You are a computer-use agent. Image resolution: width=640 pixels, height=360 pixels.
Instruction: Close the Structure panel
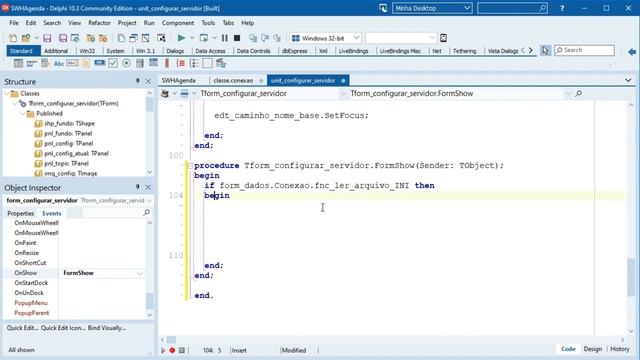(148, 82)
